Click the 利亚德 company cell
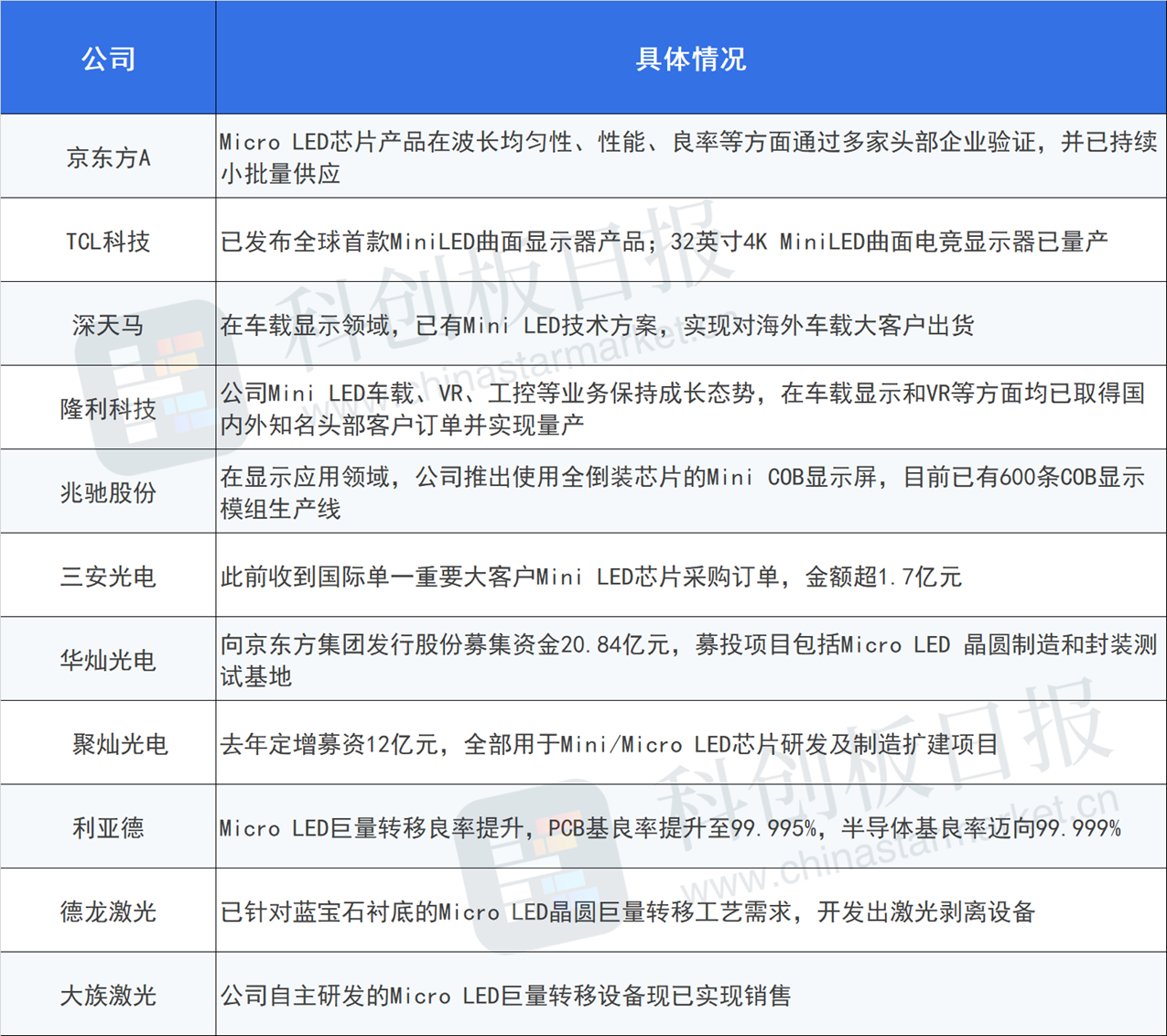 click(x=108, y=827)
